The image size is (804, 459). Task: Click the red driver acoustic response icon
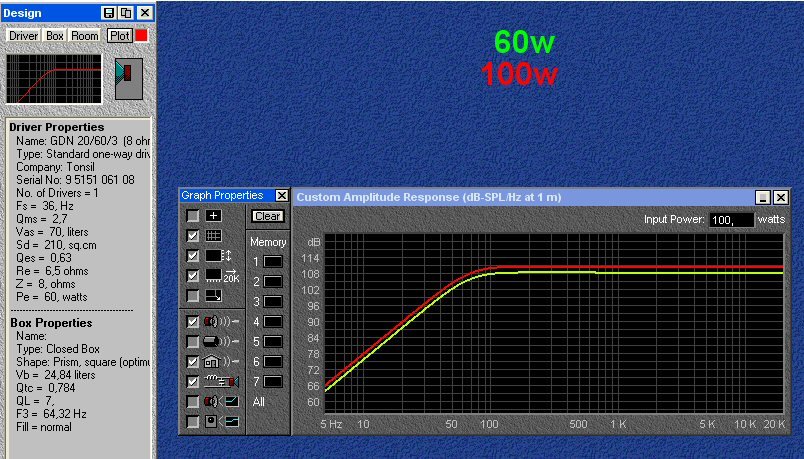(222, 322)
